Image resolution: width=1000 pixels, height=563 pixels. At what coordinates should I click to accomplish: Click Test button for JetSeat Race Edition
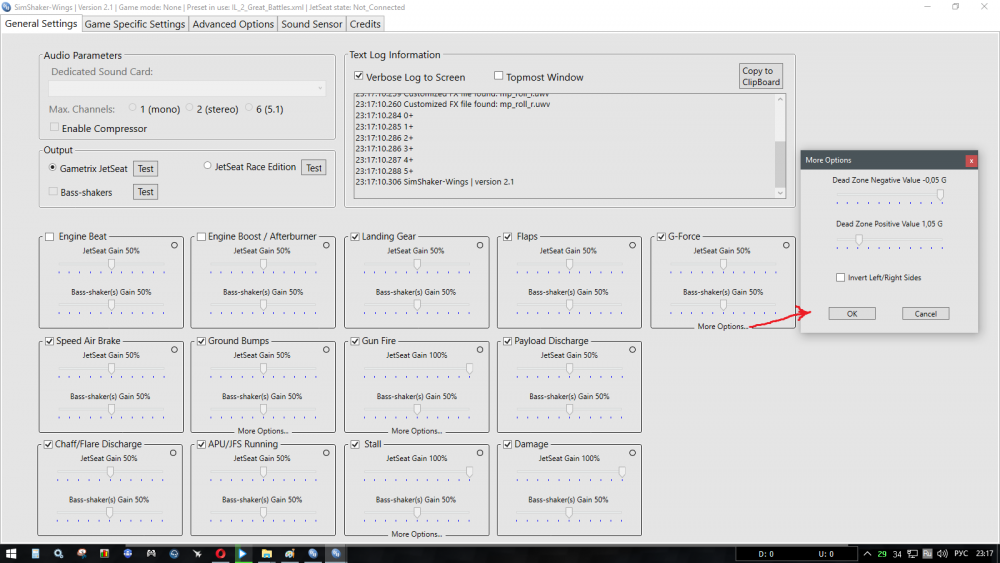click(314, 168)
